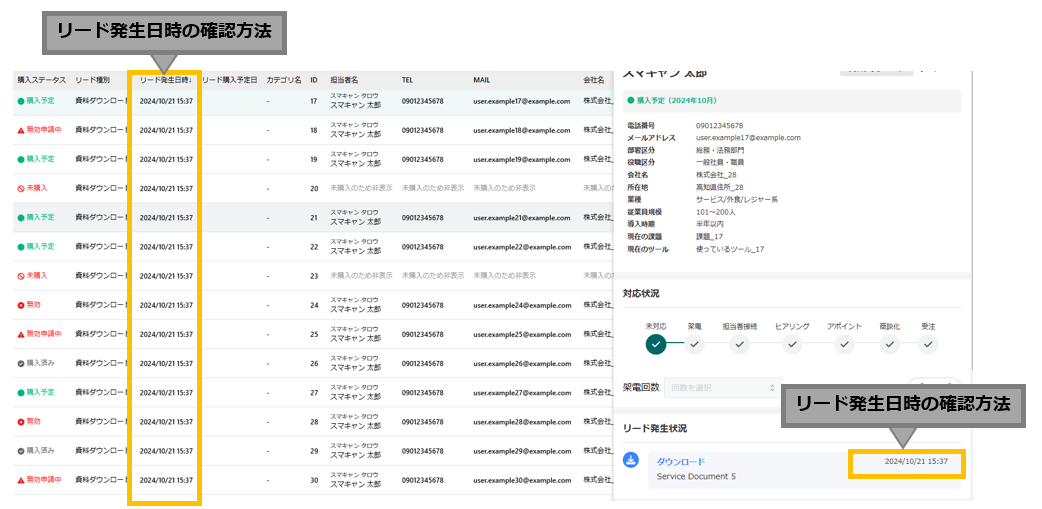Image resolution: width=1042 pixels, height=509 pixels.
Task: Sort by リード発生日時 column header
Action: click(x=166, y=79)
